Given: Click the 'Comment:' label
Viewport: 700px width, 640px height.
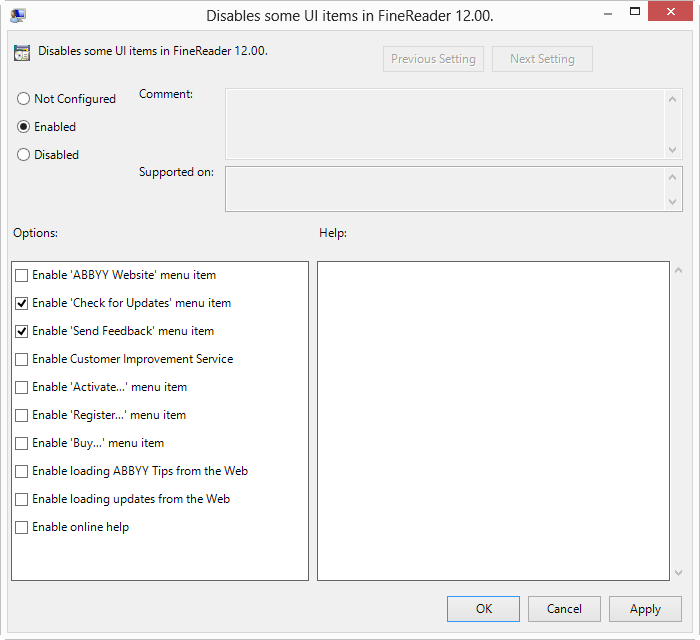Looking at the screenshot, I should click(x=166, y=94).
